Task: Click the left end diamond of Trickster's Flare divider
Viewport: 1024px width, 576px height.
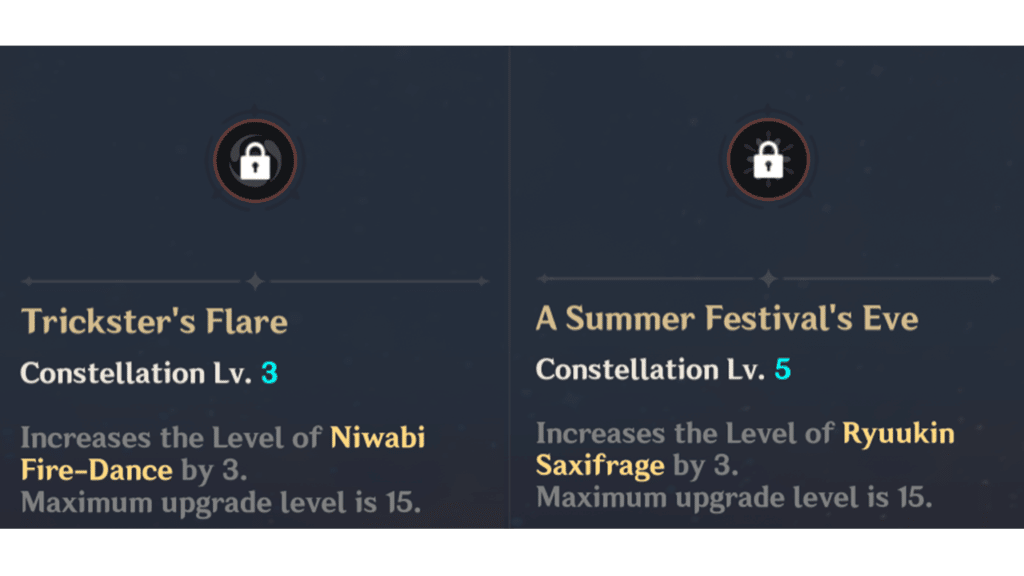Action: (27, 281)
